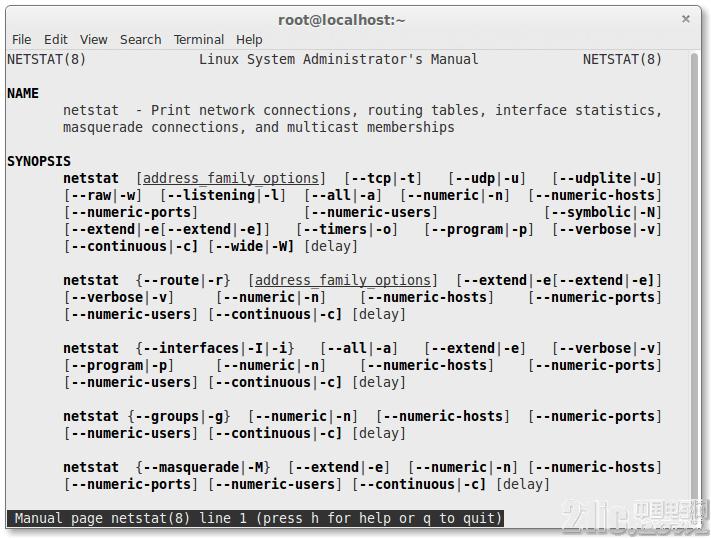Click the Manual page netstat(8) status line
The height and width of the screenshot is (538, 711).
[x=255, y=518]
